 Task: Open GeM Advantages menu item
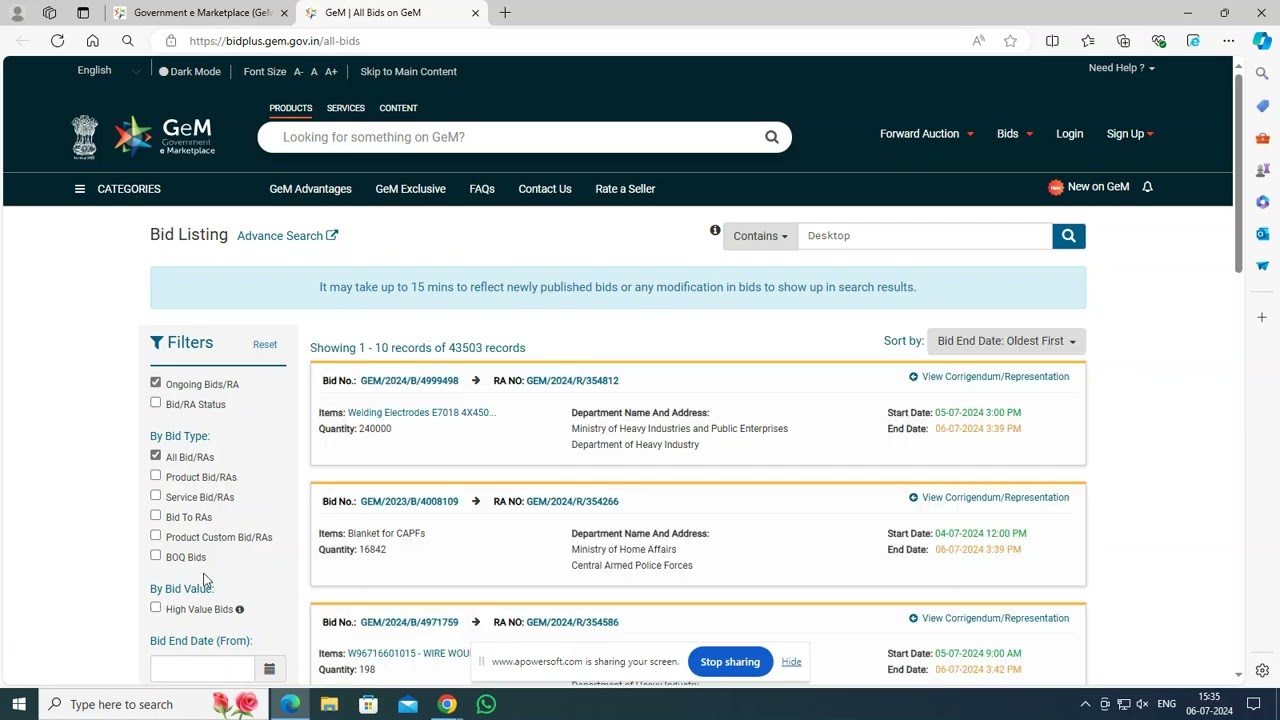point(310,189)
